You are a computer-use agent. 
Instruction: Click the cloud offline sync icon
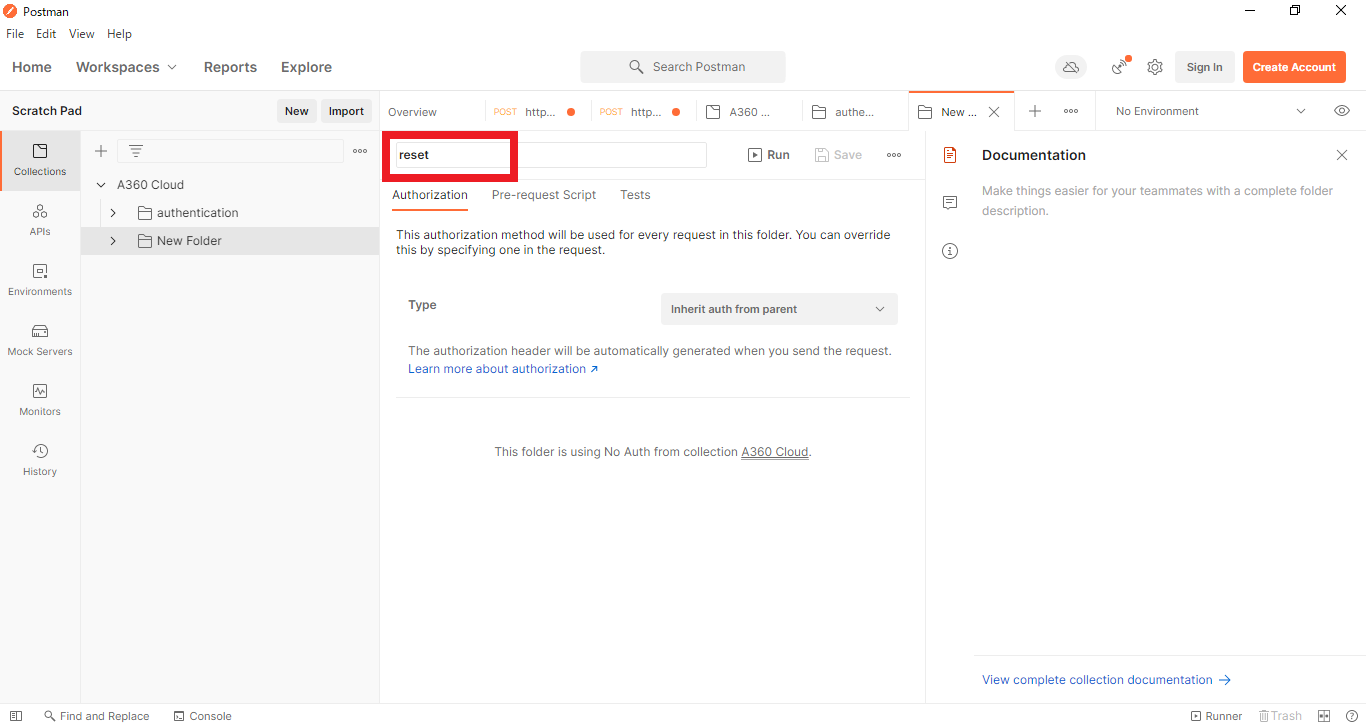(x=1071, y=67)
